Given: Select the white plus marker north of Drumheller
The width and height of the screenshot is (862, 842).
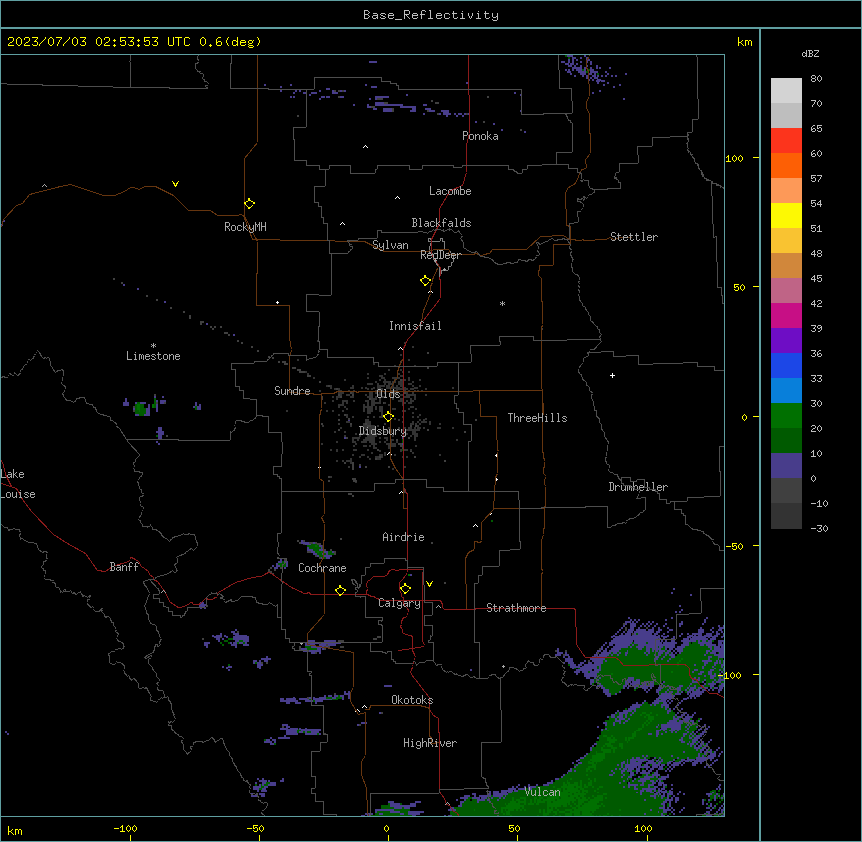Looking at the screenshot, I should pos(612,375).
